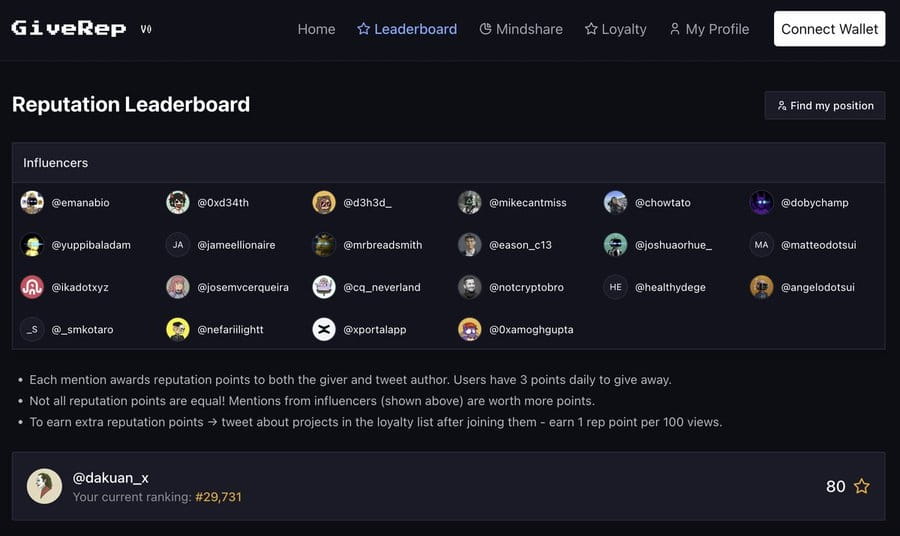This screenshot has width=900, height=536.
Task: Click the star icon beside Loyalty
Action: (x=591, y=29)
